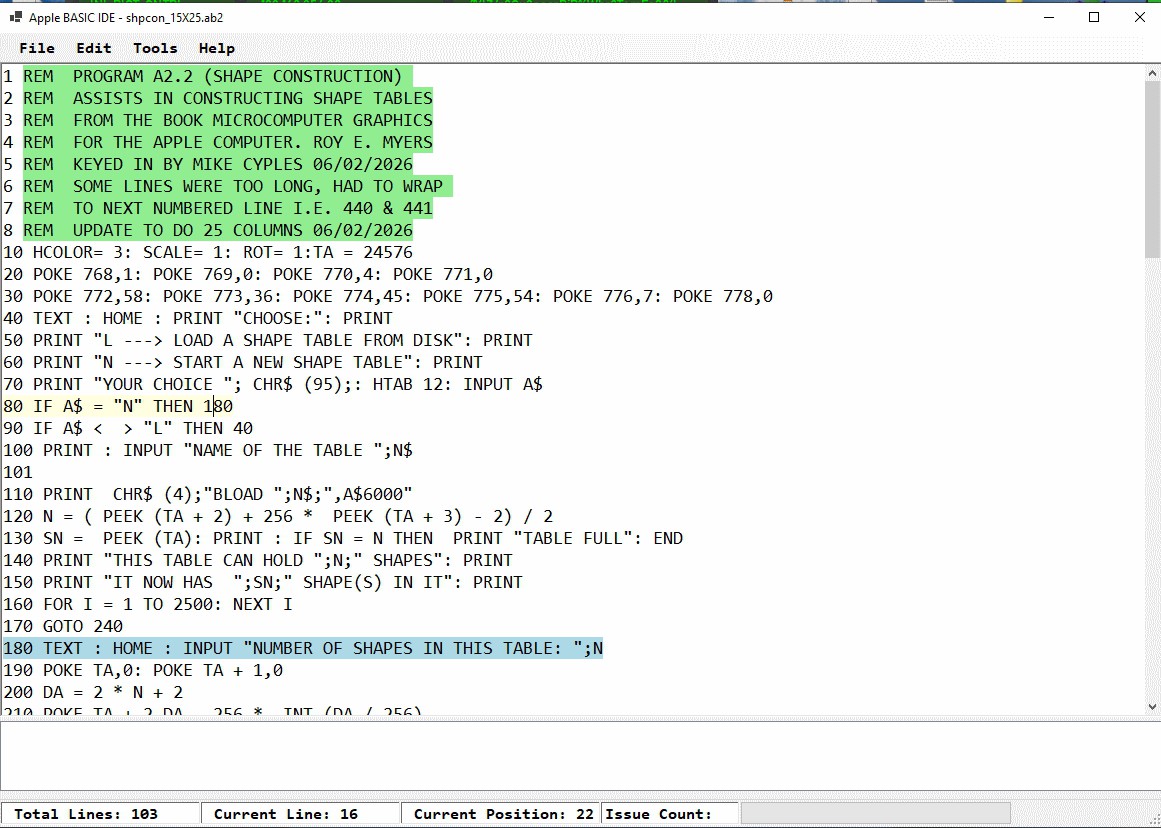Click the highlighted line 180 TEXT statement
The width and height of the screenshot is (1161, 828).
click(x=303, y=648)
